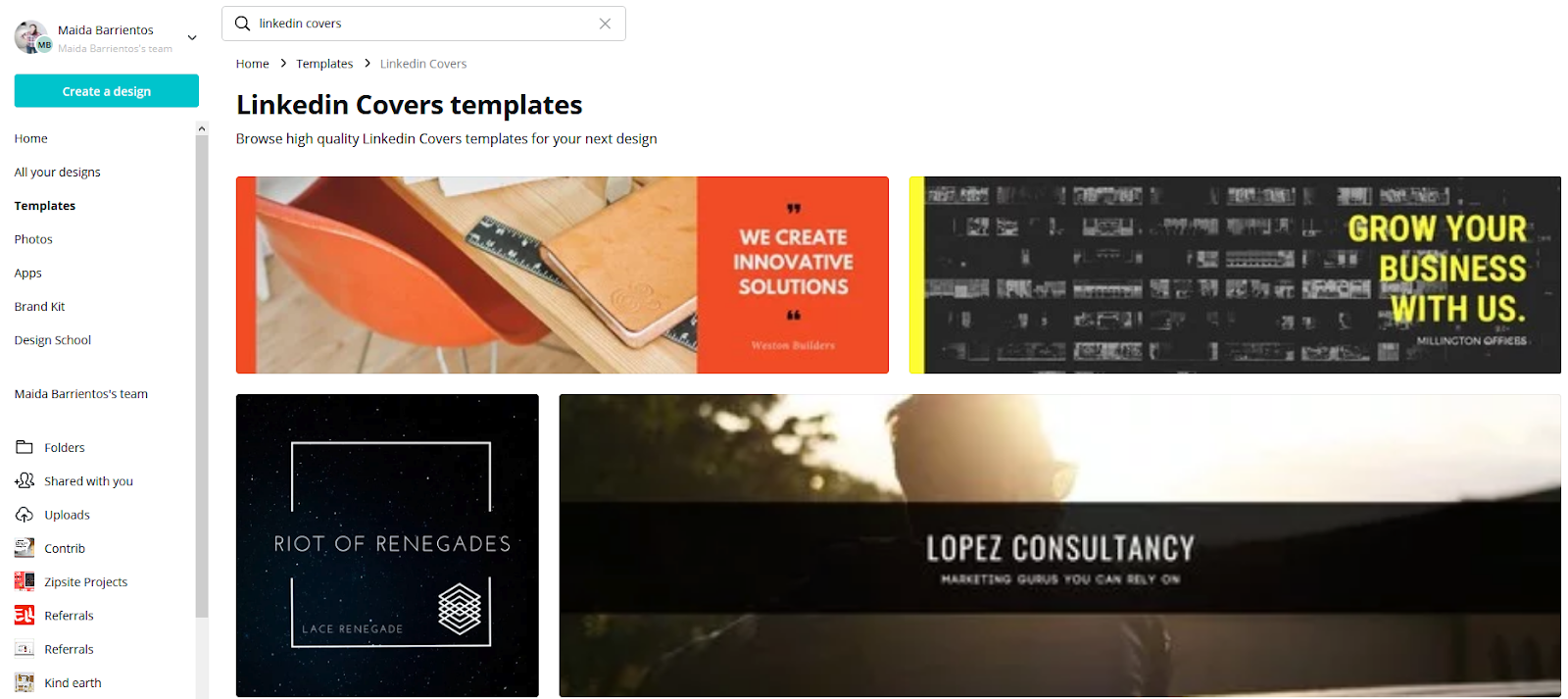
Task: Click the Shared with you people icon
Action: pyautogui.click(x=24, y=480)
